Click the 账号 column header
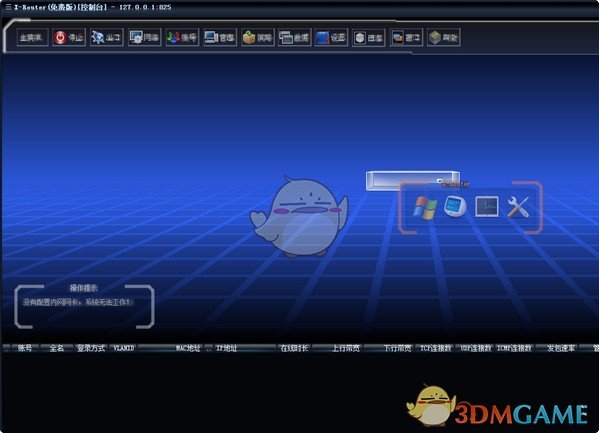Screen dimensions: 599x433 [25, 348]
